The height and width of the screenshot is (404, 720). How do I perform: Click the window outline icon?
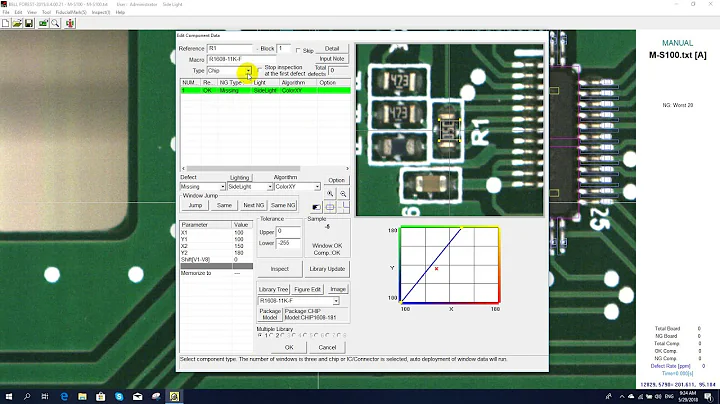(330, 208)
